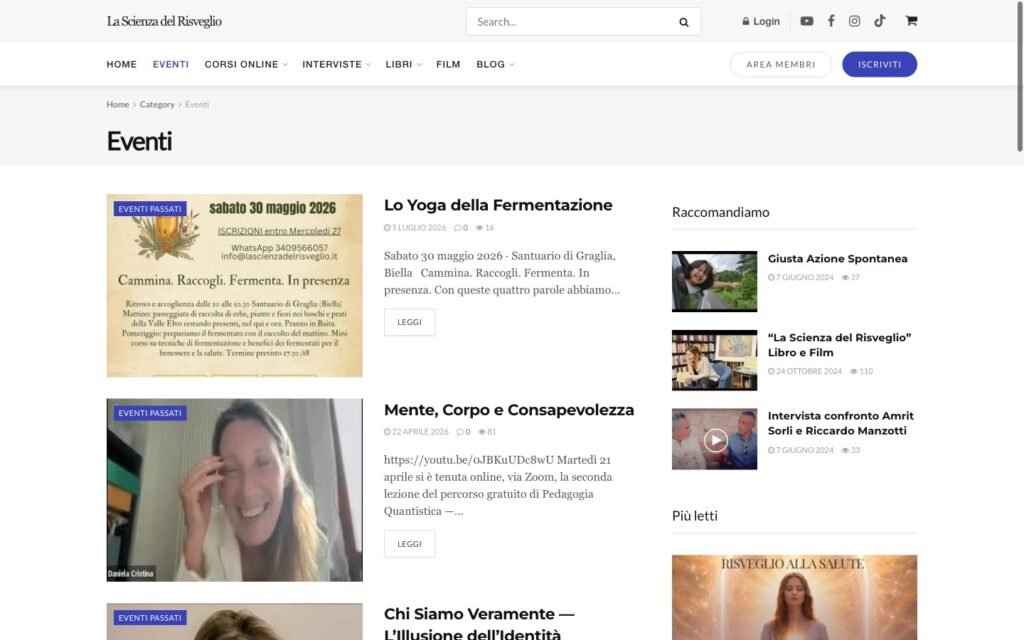Viewport: 1024px width, 640px height.
Task: Click Leggi for Lo Yoga della Fermentazione
Action: coord(409,322)
